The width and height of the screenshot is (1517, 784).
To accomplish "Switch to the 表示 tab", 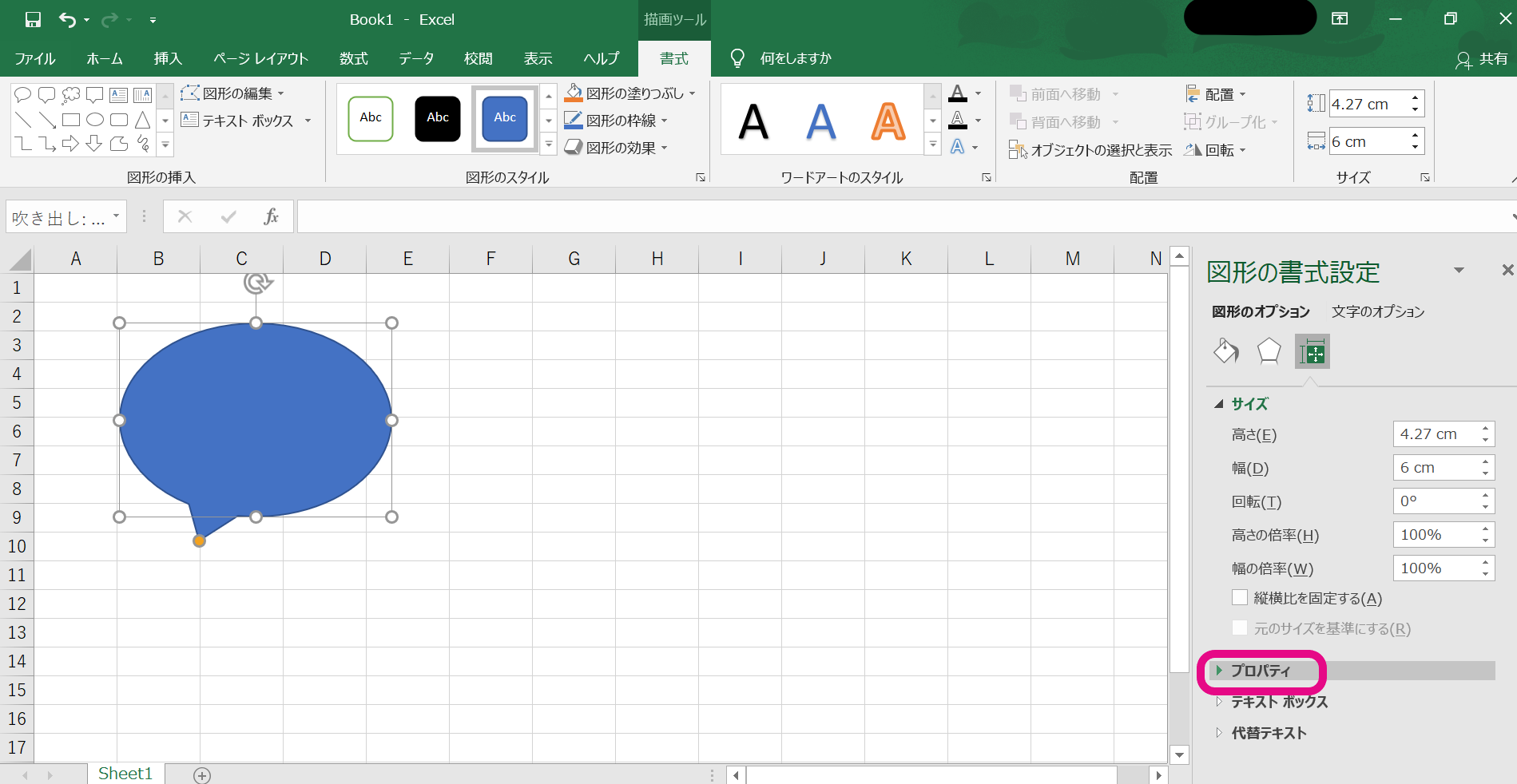I will click(538, 58).
